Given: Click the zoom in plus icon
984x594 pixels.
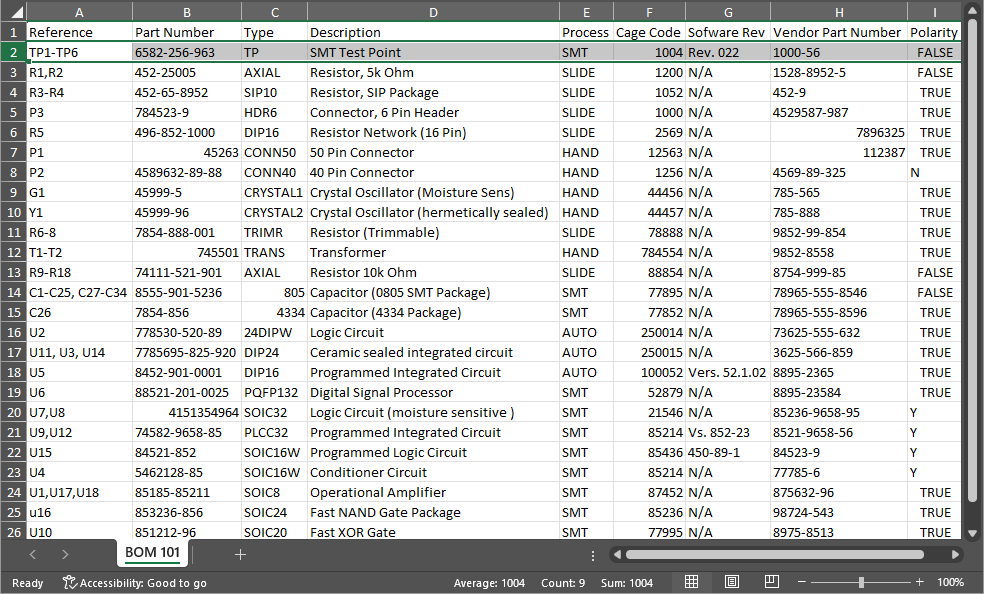Looking at the screenshot, I should point(920,582).
